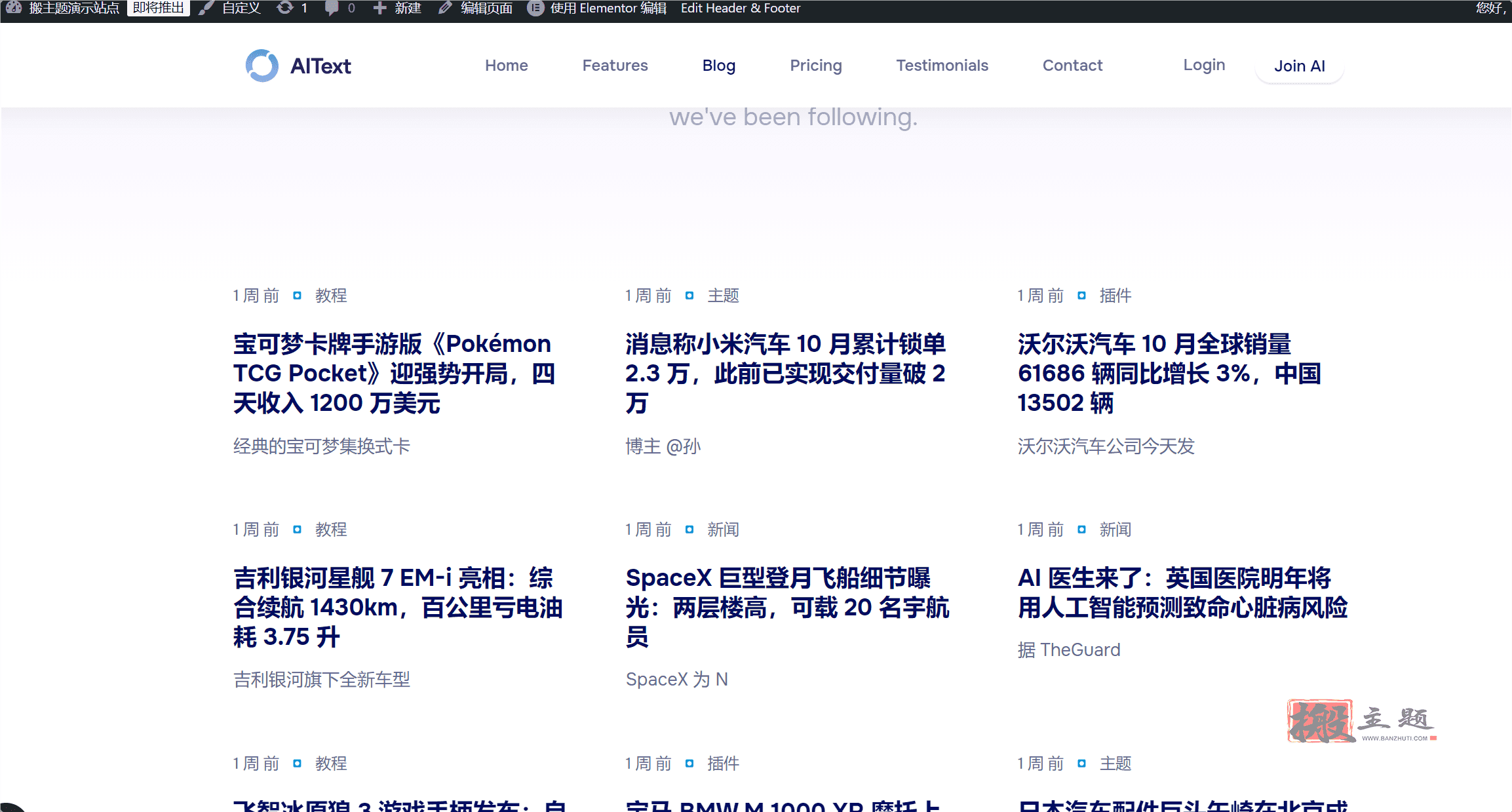Open the comments bubble icon

point(332,9)
